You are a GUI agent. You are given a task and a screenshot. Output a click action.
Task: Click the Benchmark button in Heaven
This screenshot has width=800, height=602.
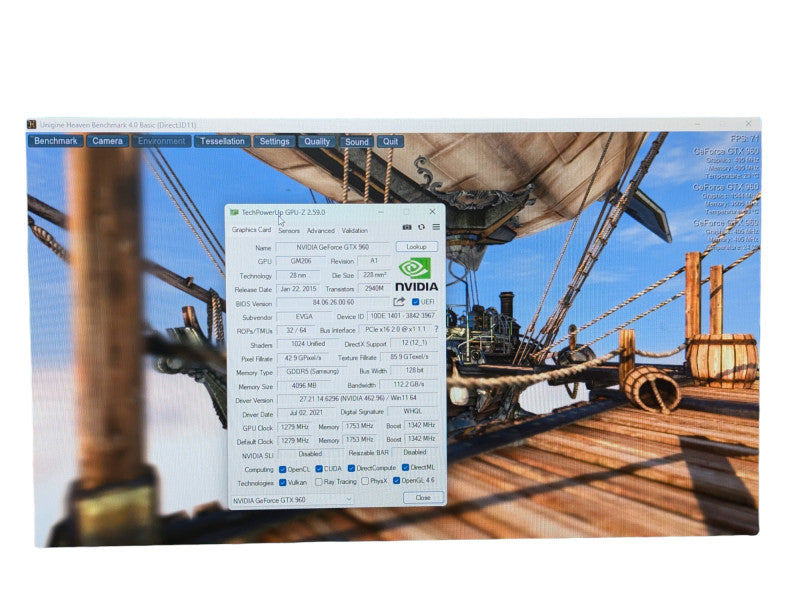click(56, 141)
